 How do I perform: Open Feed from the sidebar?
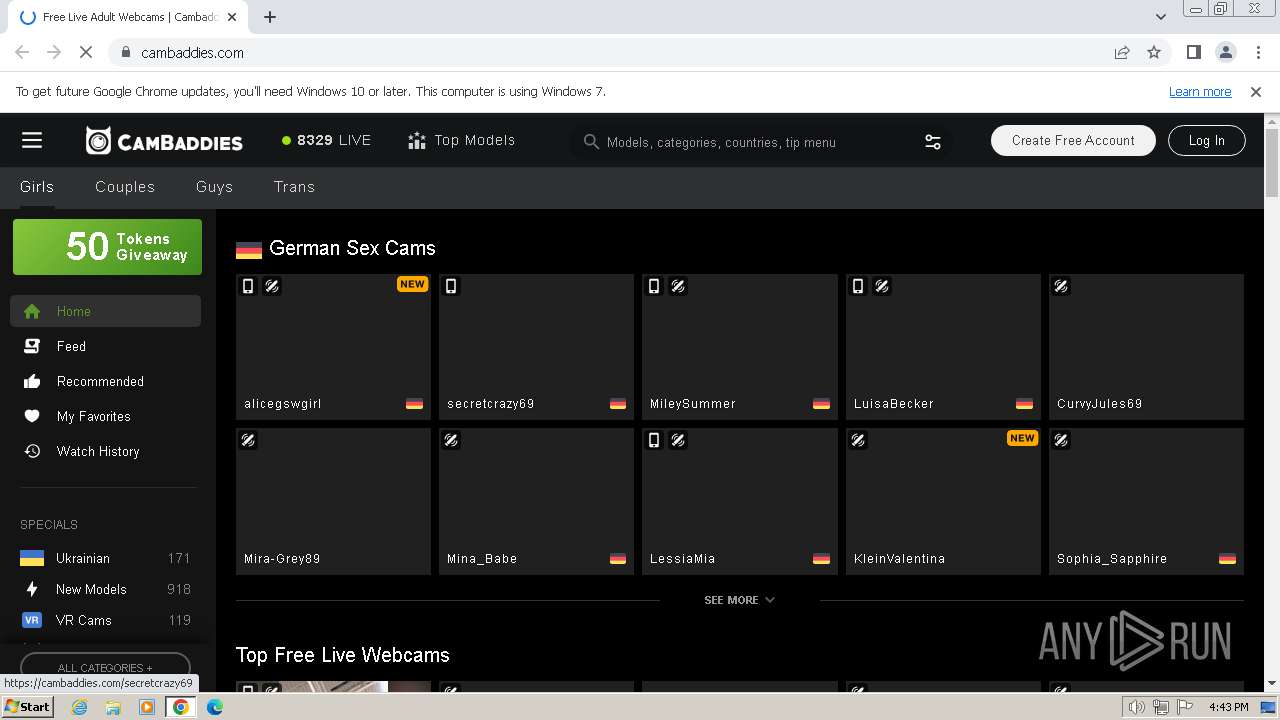105,346
